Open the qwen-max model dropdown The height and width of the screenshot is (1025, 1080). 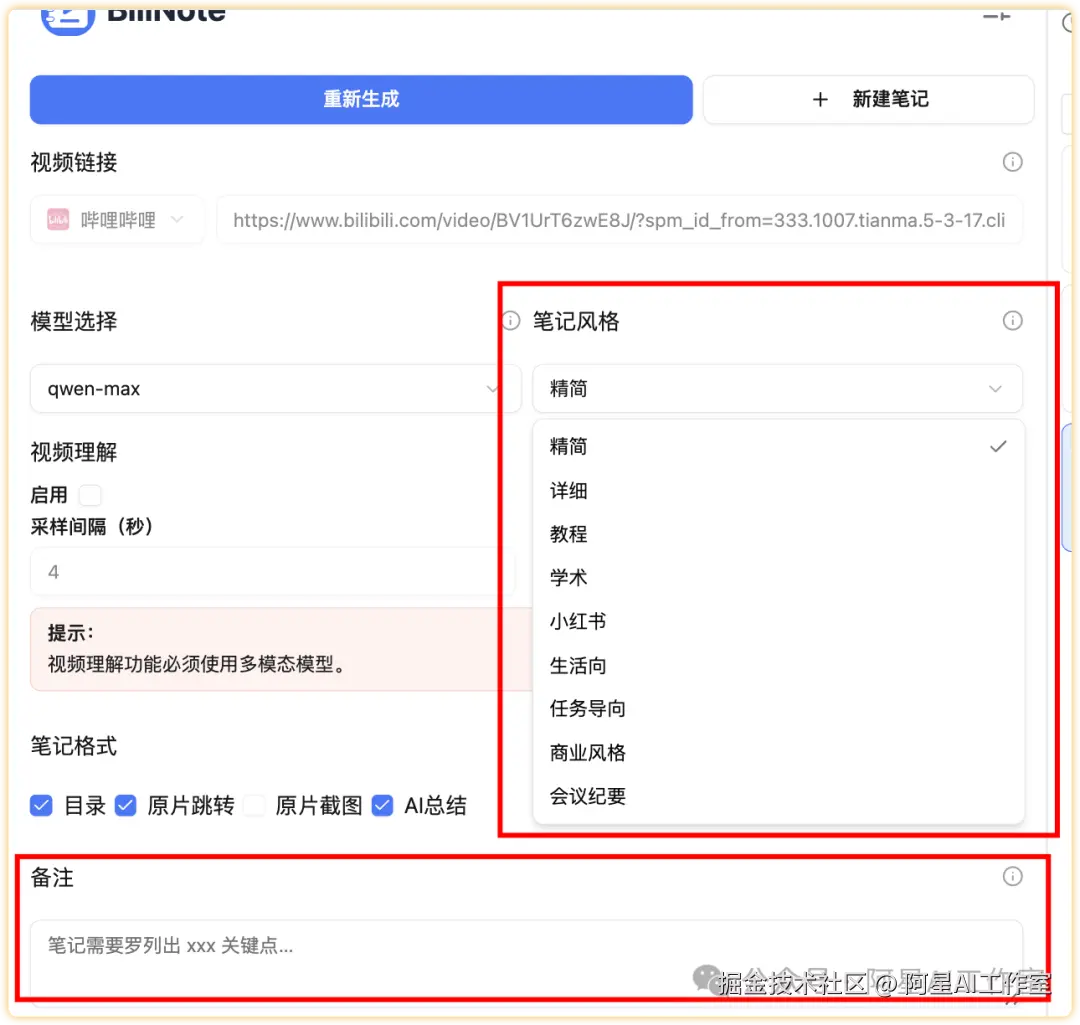[274, 389]
